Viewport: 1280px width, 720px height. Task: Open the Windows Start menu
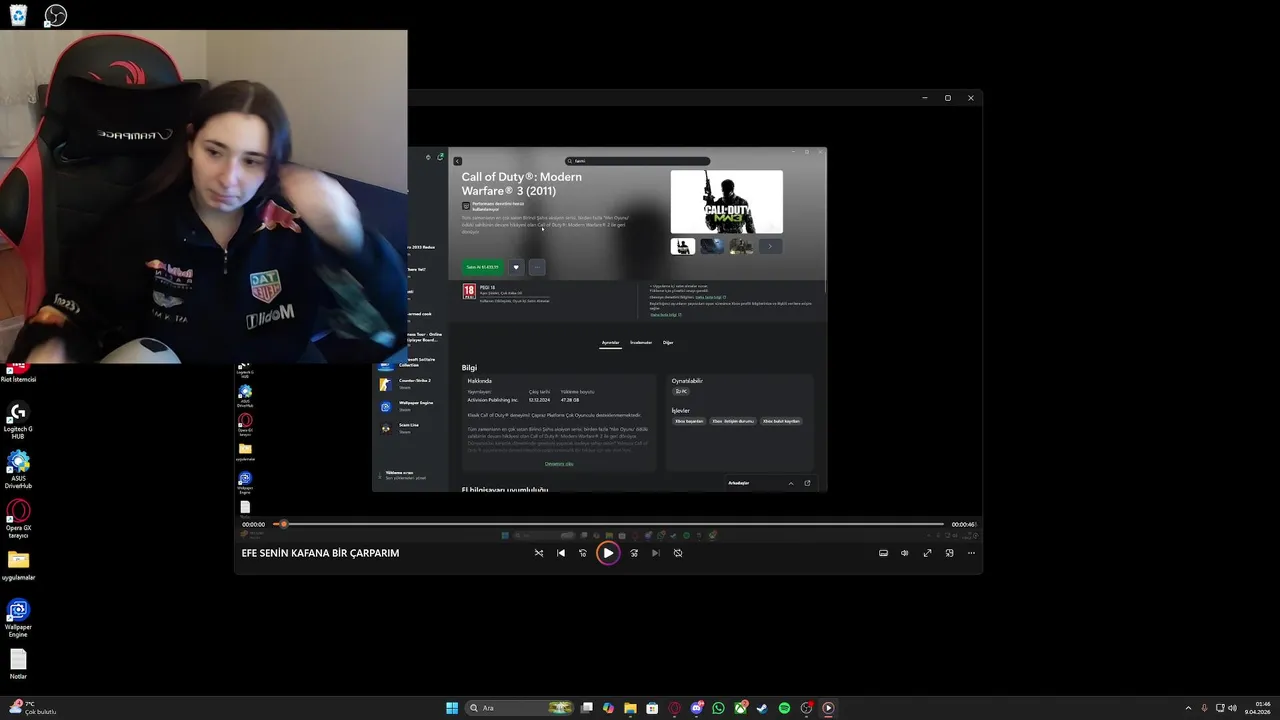452,708
